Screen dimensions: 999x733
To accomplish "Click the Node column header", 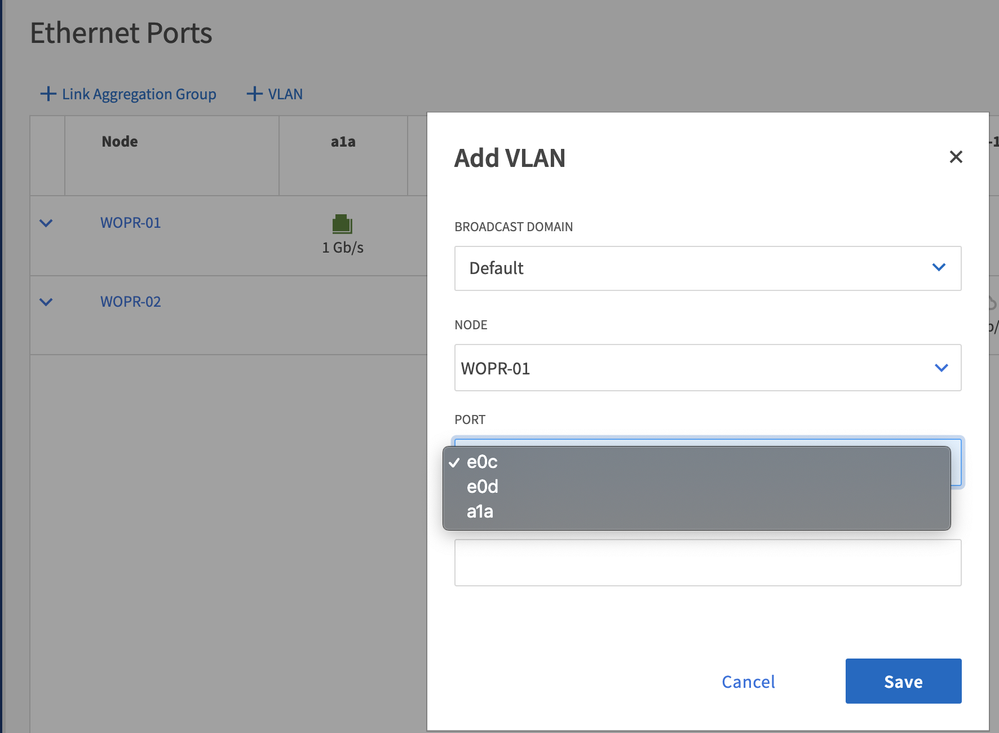I will (x=120, y=142).
